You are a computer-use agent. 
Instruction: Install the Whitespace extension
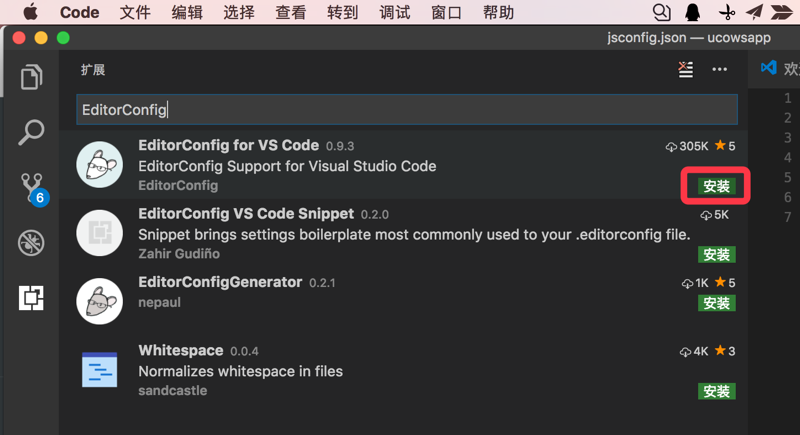pos(717,391)
